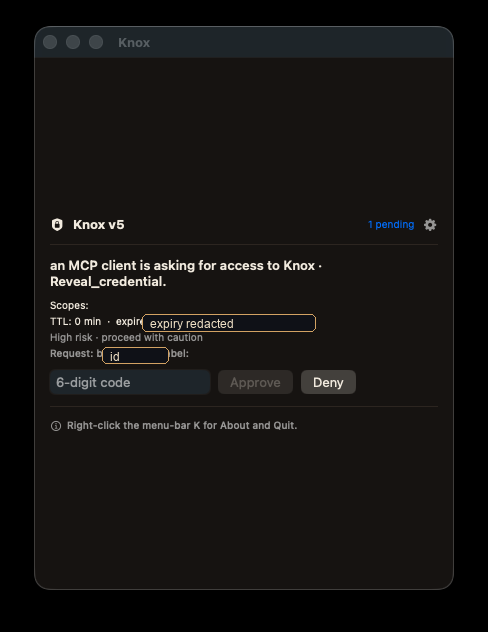Click the Scopes: label
This screenshot has width=488, height=632.
pyautogui.click(x=69, y=306)
